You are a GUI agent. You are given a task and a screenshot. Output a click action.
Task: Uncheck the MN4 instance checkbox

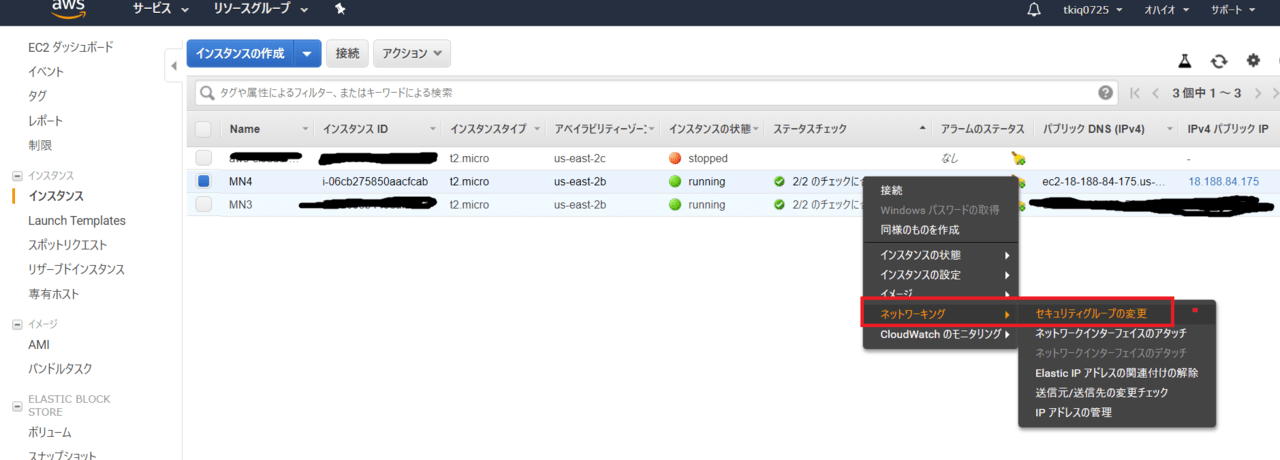click(203, 182)
